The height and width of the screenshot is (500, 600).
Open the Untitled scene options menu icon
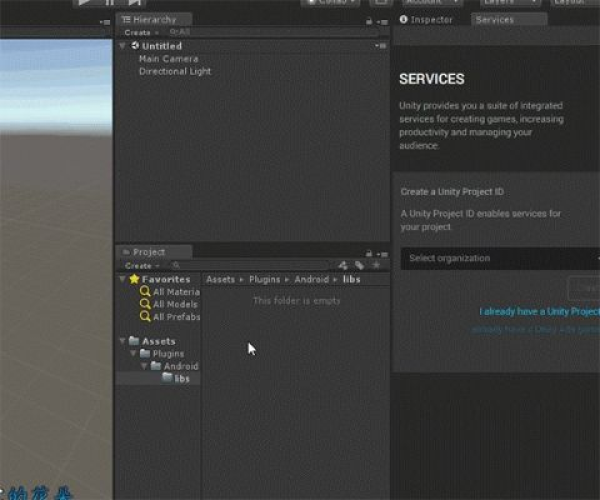tap(380, 46)
